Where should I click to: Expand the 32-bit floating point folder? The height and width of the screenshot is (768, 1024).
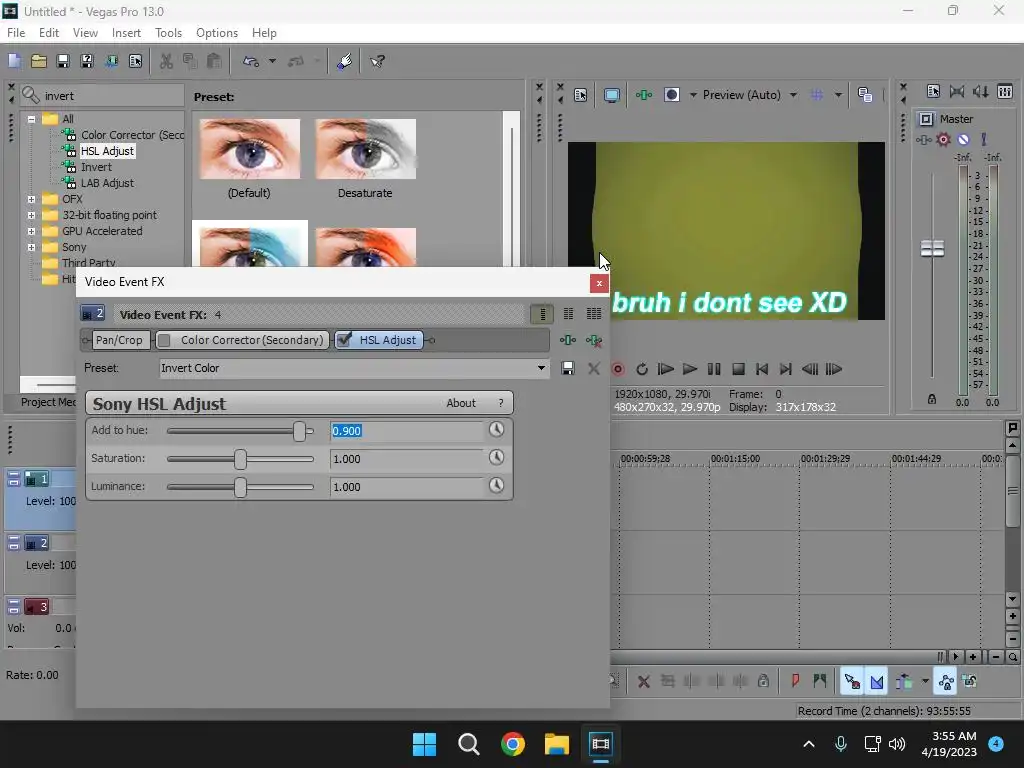point(31,215)
